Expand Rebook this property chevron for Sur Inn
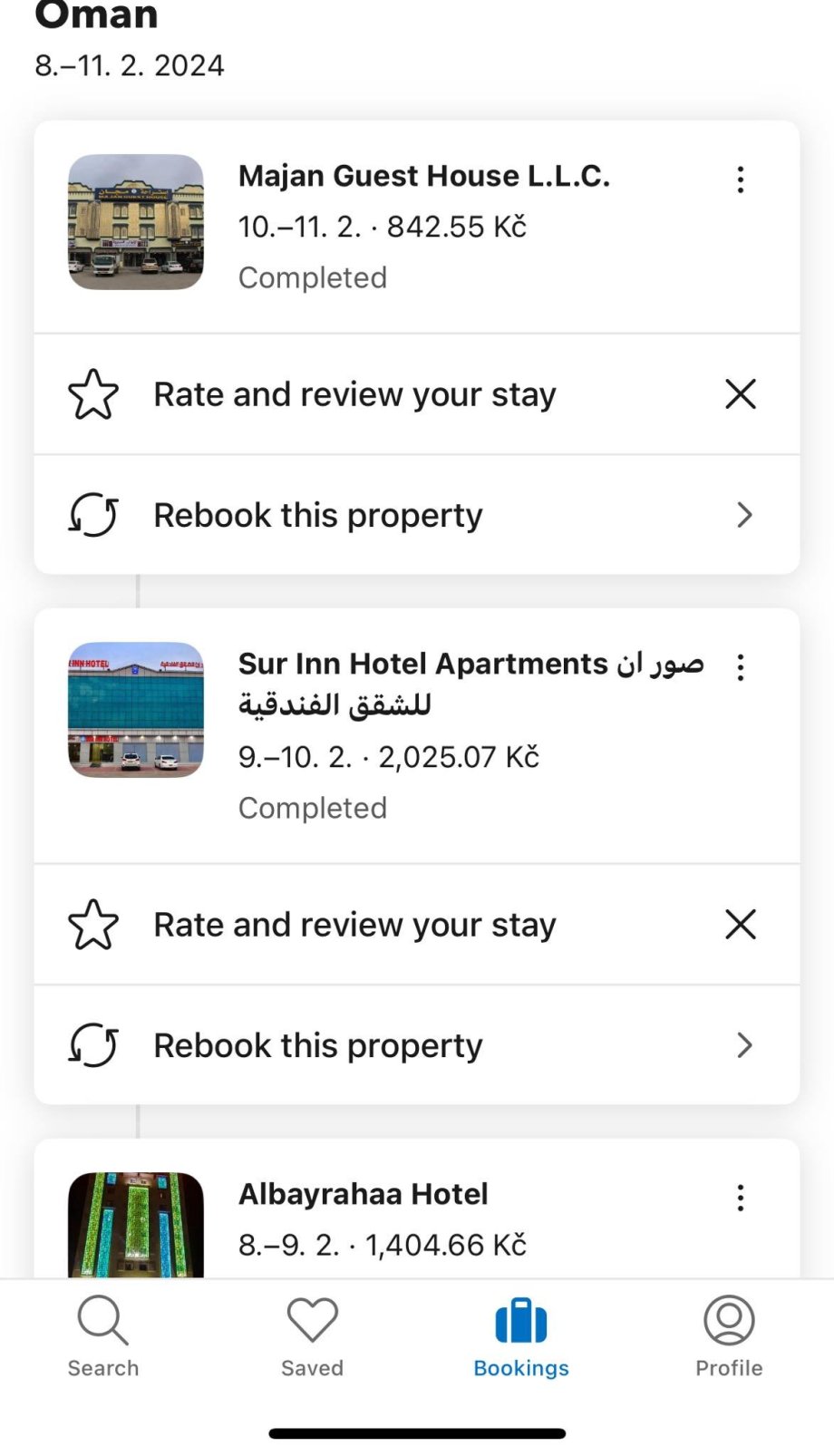The width and height of the screenshot is (834, 1456). (x=744, y=1045)
